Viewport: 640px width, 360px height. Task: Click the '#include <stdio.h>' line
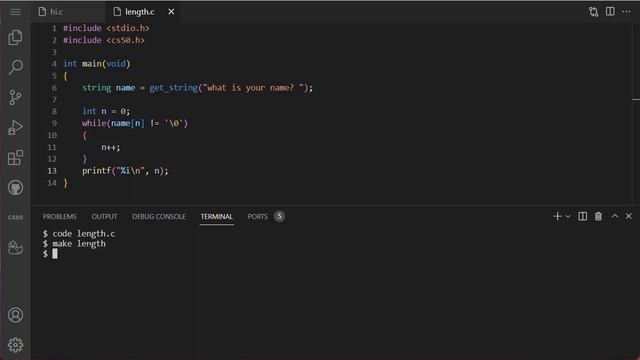(x=106, y=28)
